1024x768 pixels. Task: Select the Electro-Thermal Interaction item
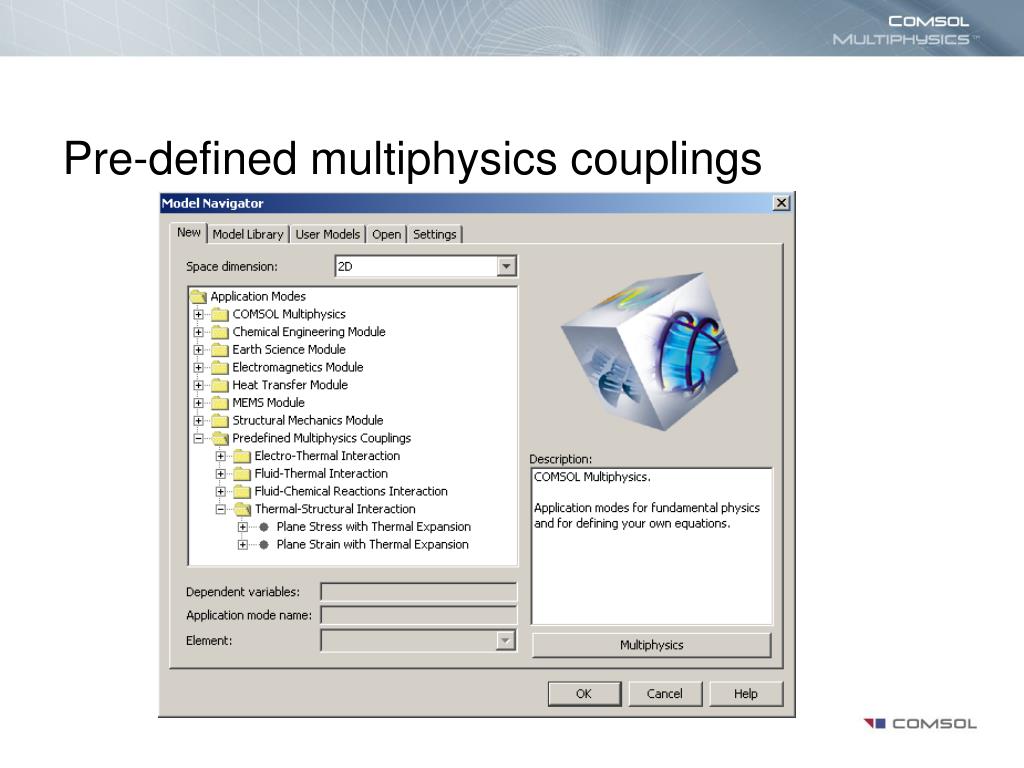[327, 456]
